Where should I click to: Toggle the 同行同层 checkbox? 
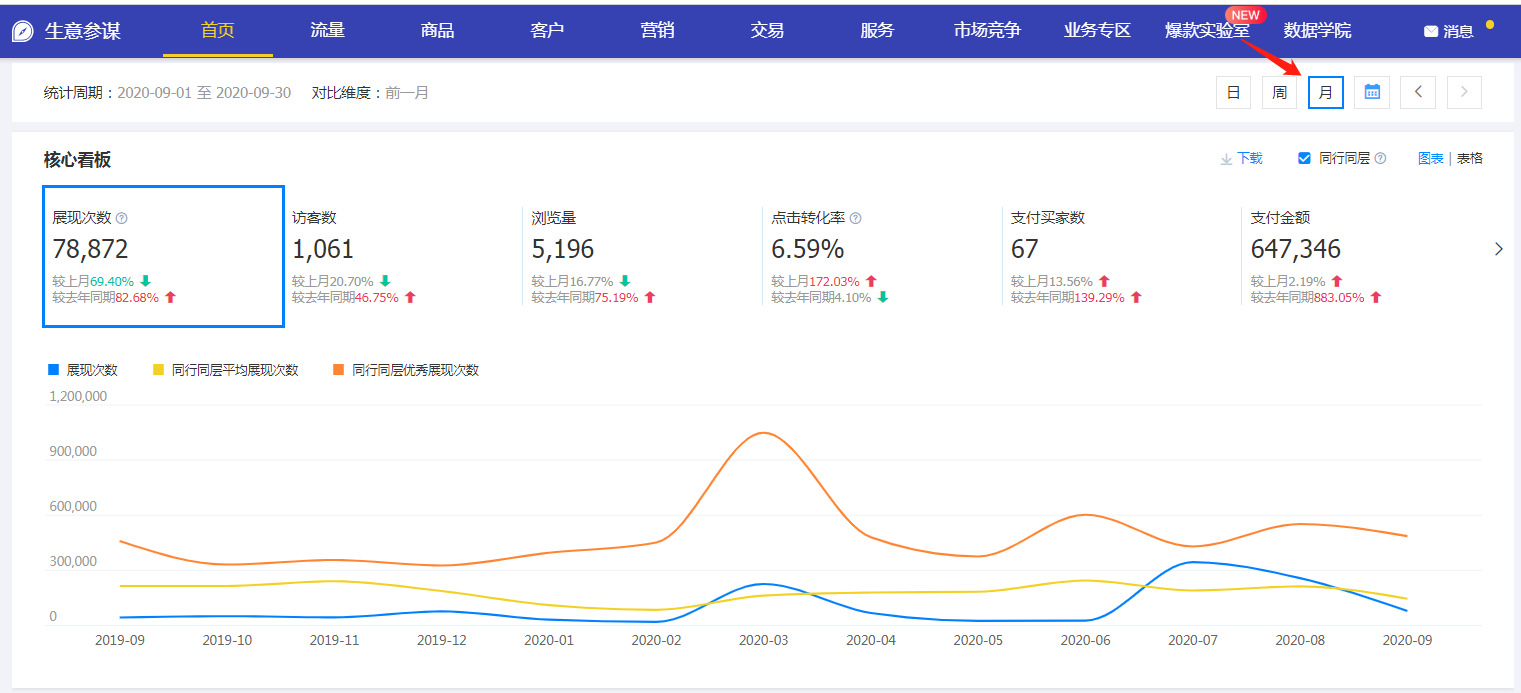[1304, 158]
